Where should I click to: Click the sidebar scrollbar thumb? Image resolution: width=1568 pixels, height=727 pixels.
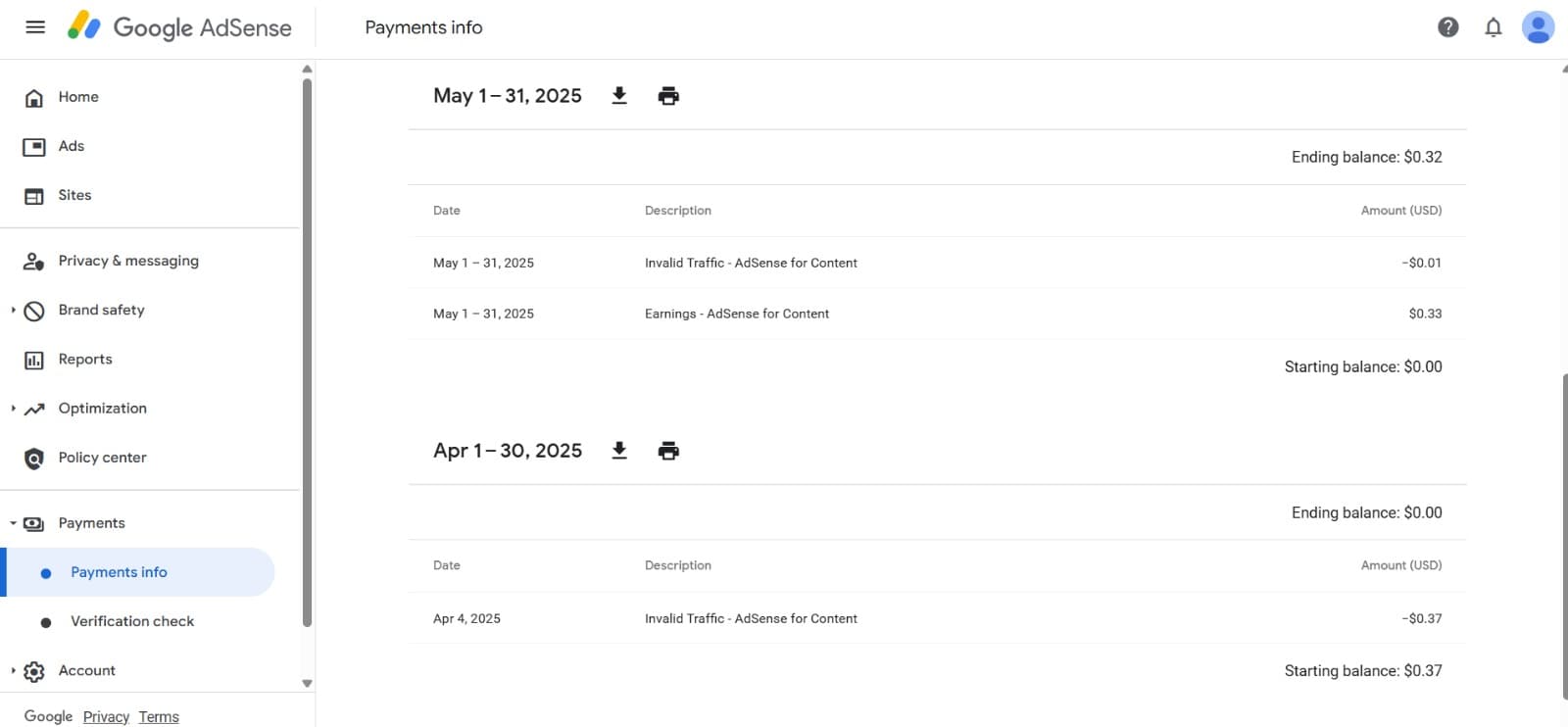(307, 351)
